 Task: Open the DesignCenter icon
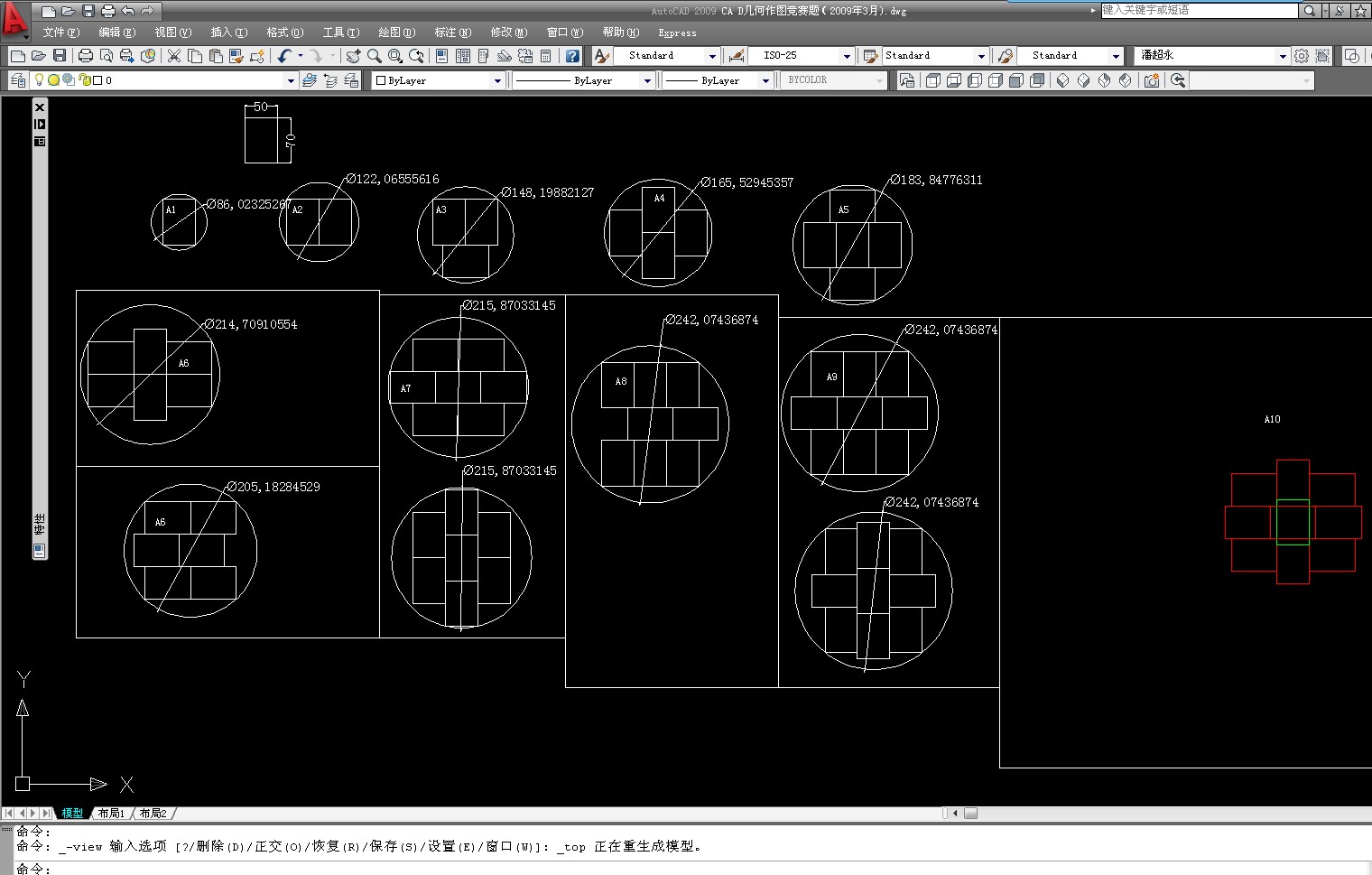click(x=463, y=56)
